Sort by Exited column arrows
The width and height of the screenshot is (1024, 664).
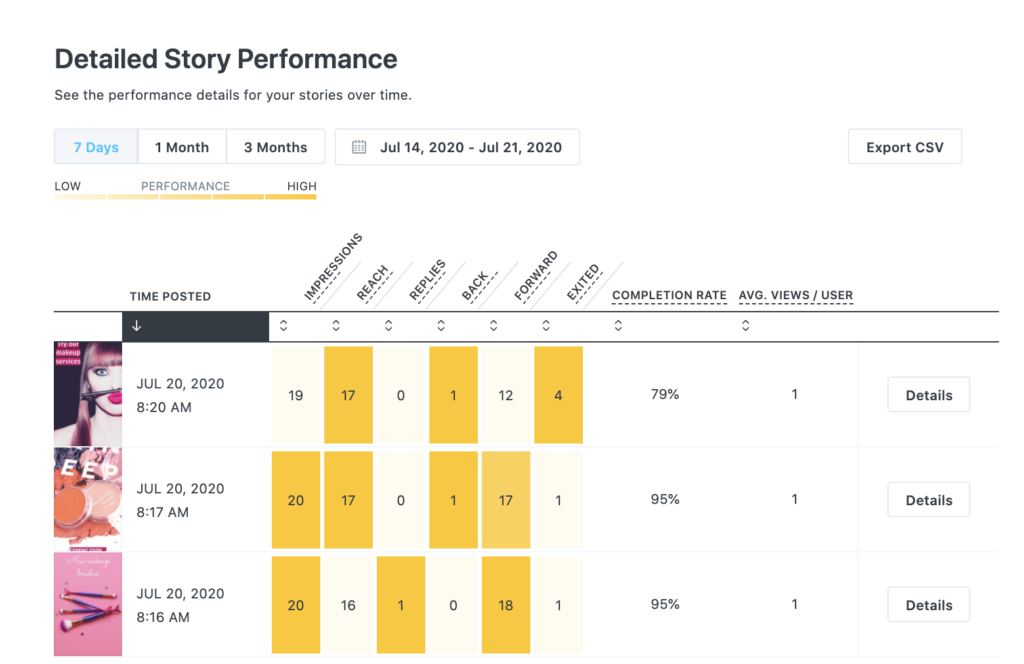tap(546, 326)
